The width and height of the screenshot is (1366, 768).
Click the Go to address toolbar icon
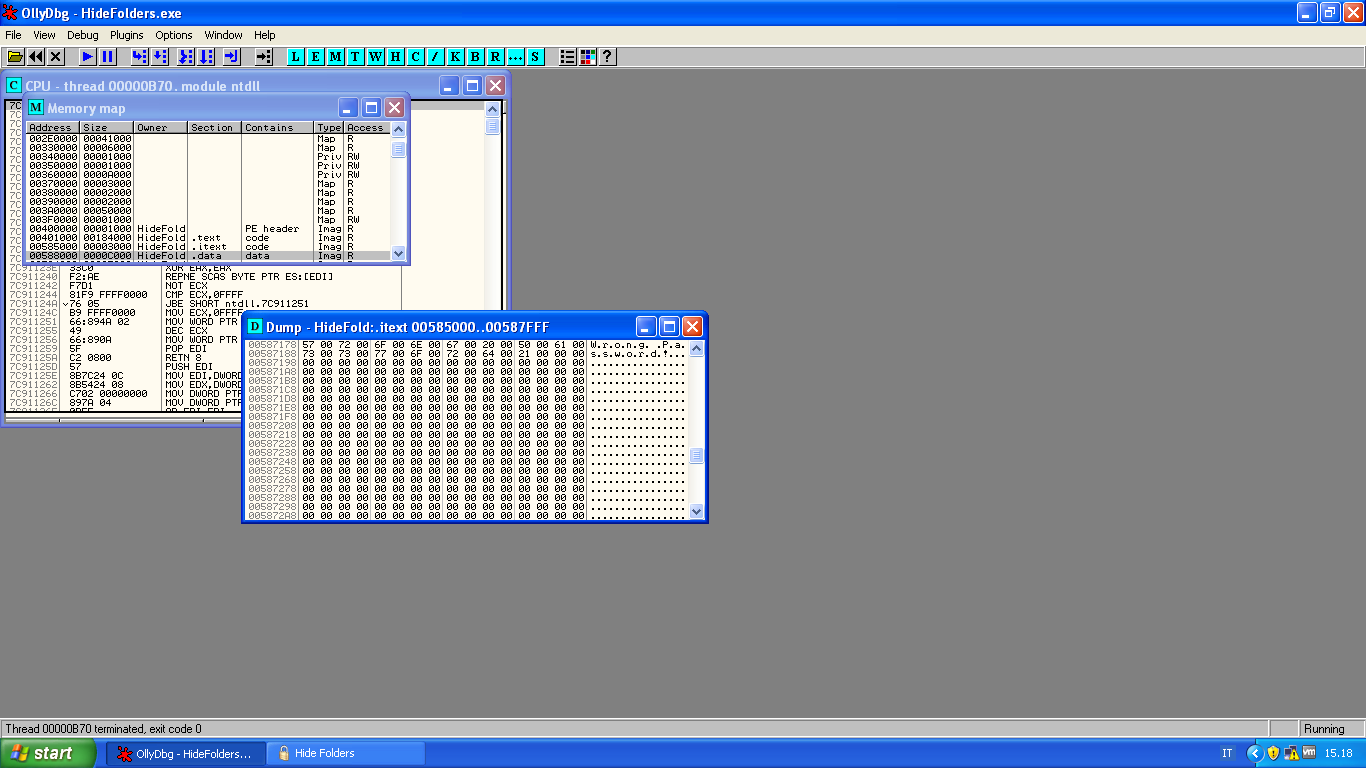click(264, 57)
